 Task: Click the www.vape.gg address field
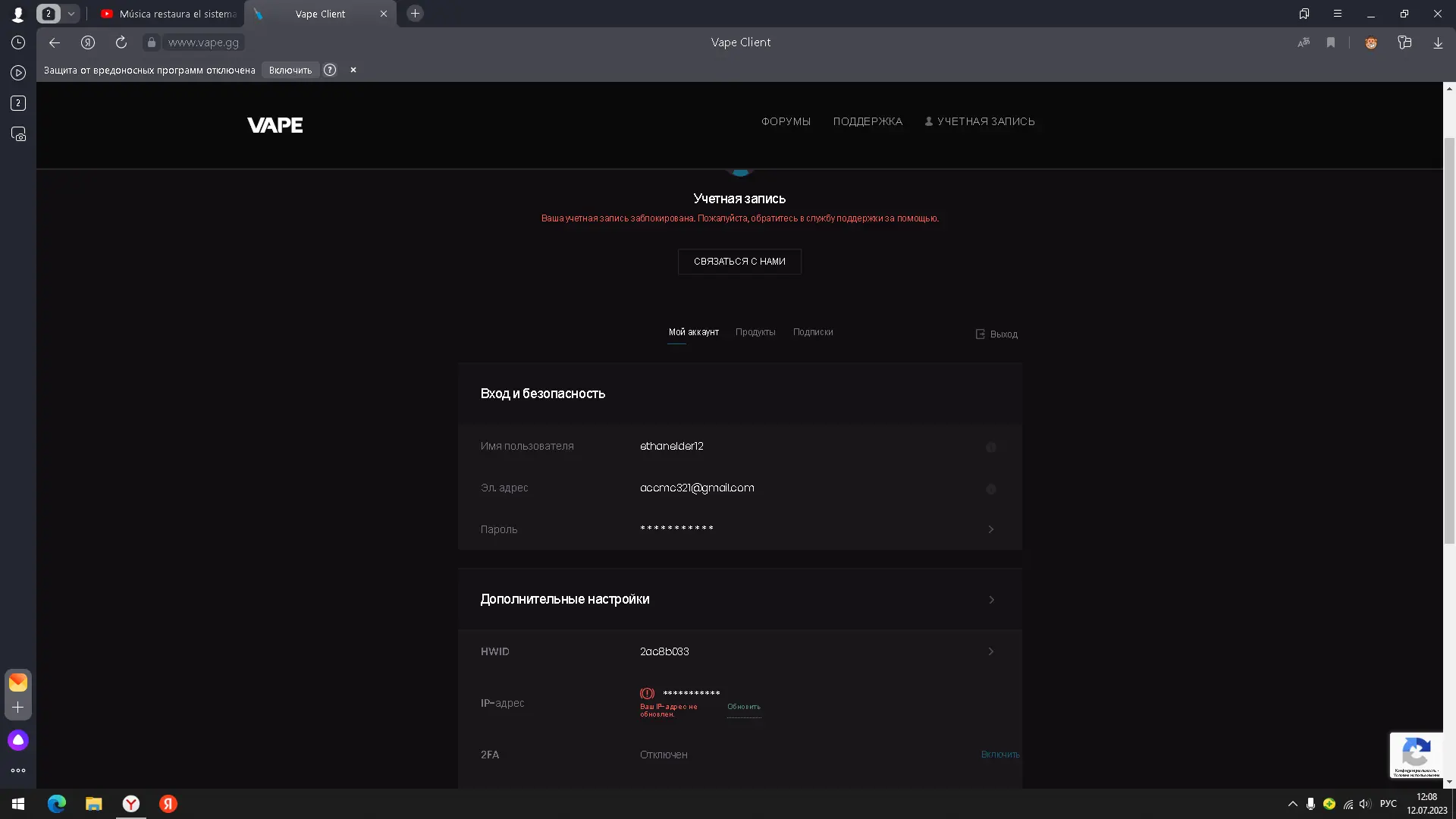(203, 42)
